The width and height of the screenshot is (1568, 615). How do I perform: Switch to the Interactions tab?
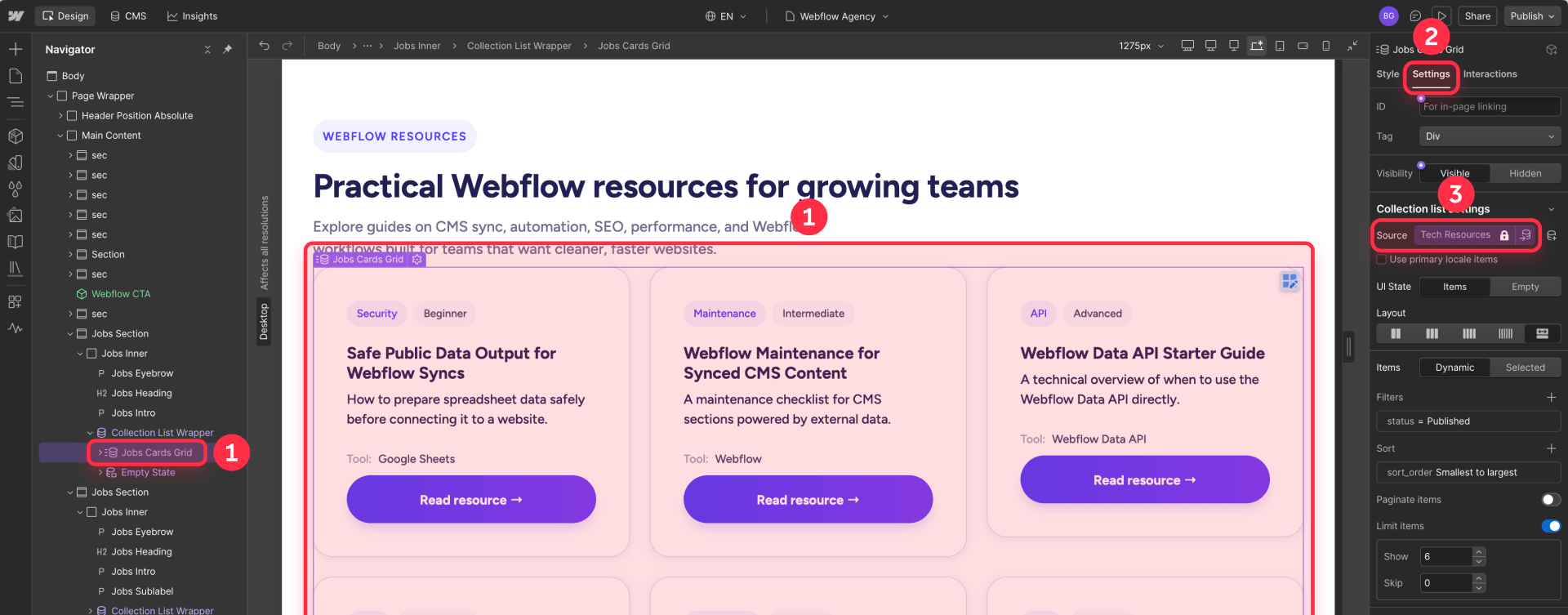1490,74
